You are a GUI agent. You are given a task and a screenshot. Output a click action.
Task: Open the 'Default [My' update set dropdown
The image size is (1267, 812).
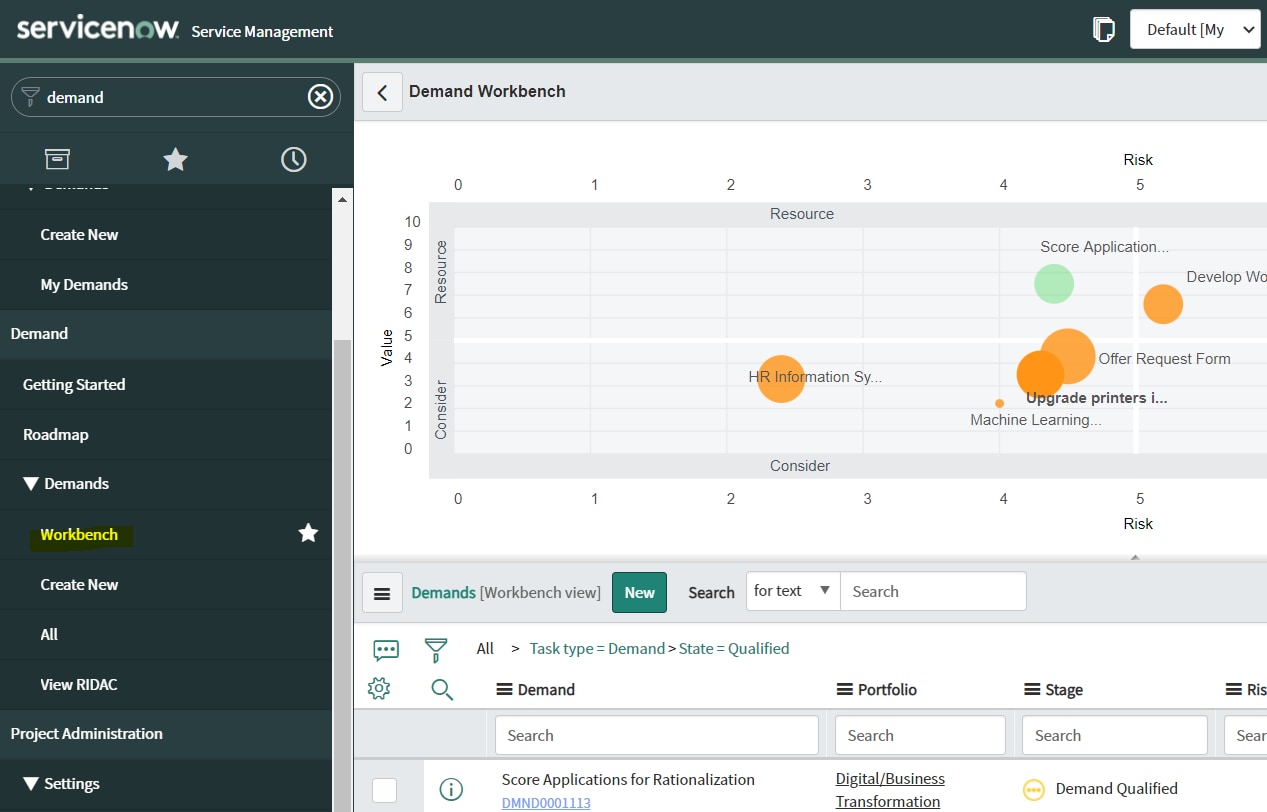1195,29
